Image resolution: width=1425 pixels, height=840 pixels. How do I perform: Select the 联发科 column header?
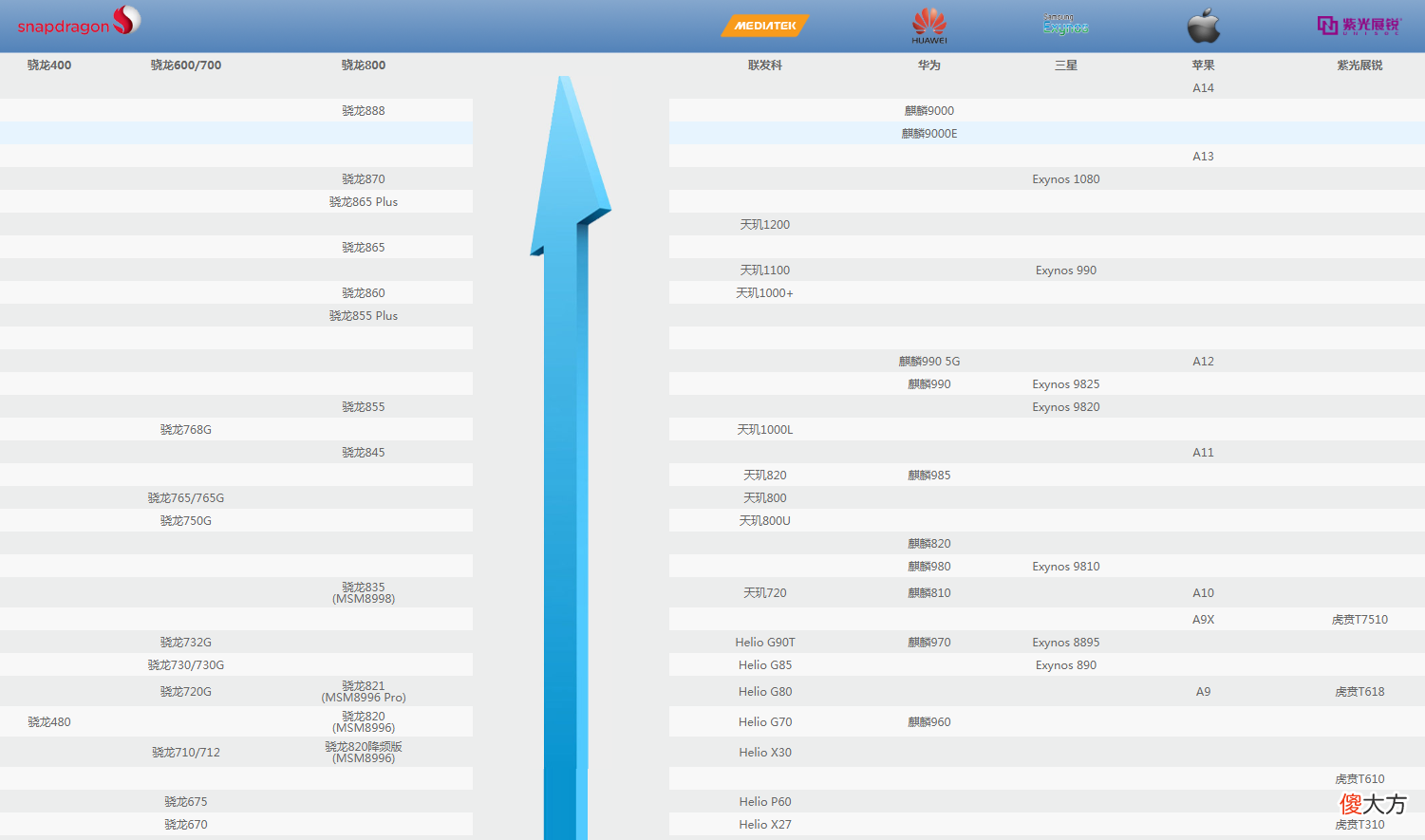(x=765, y=65)
